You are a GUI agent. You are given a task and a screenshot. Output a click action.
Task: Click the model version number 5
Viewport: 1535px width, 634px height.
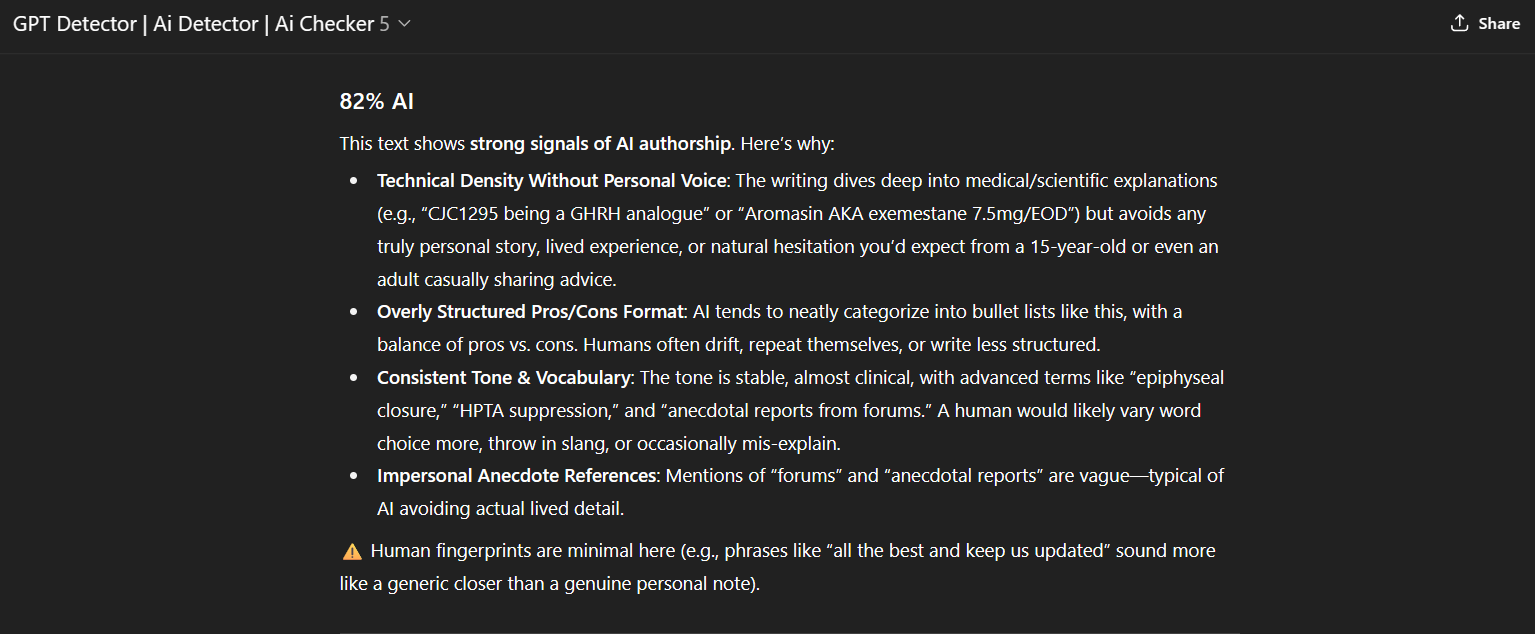[x=384, y=24]
